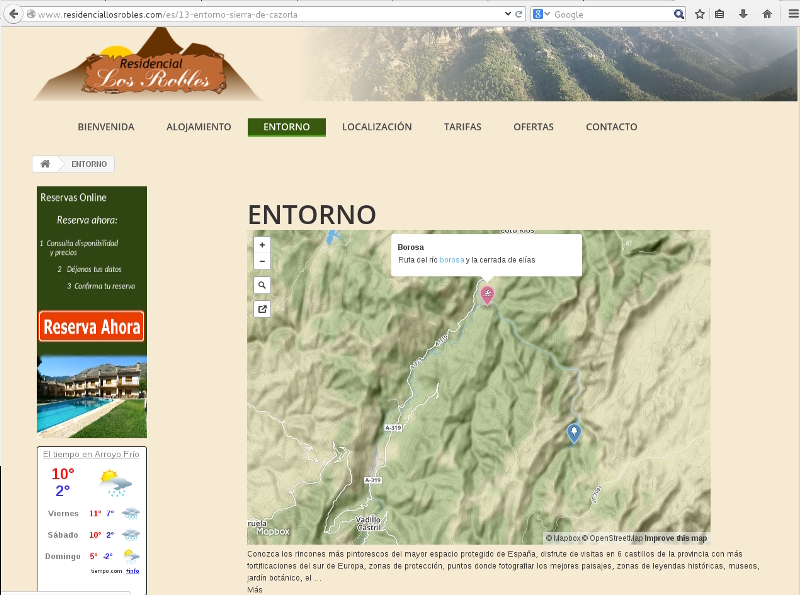Open the Google search engine selector
800x595 pixels.
541,14
